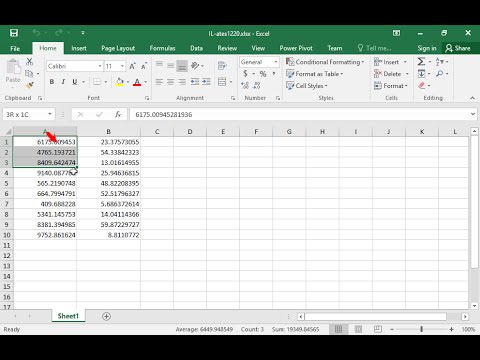This screenshot has width=480, height=360.
Task: Click the Cut scissors icon
Action: [30, 62]
